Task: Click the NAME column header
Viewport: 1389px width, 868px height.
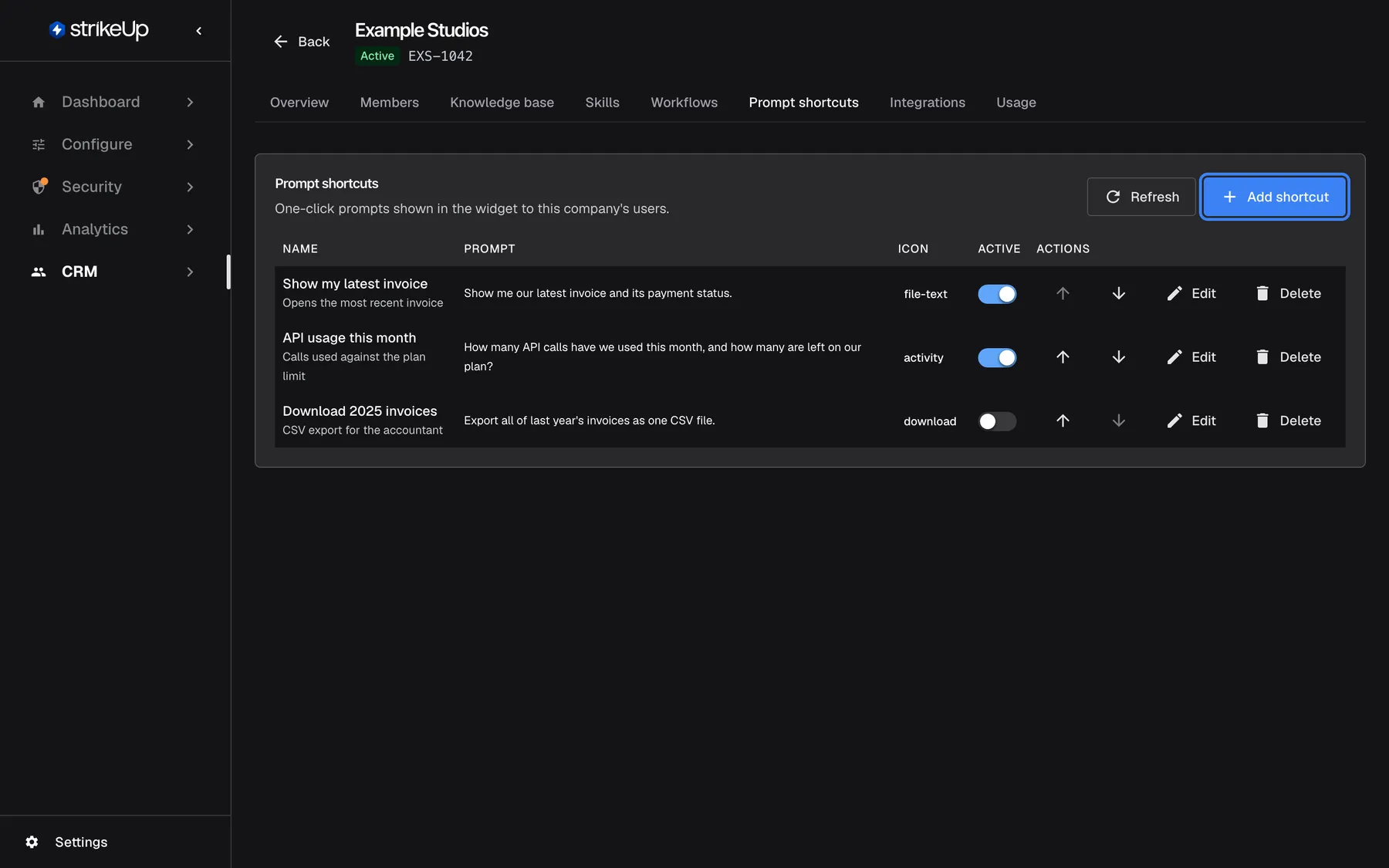Action: (300, 248)
